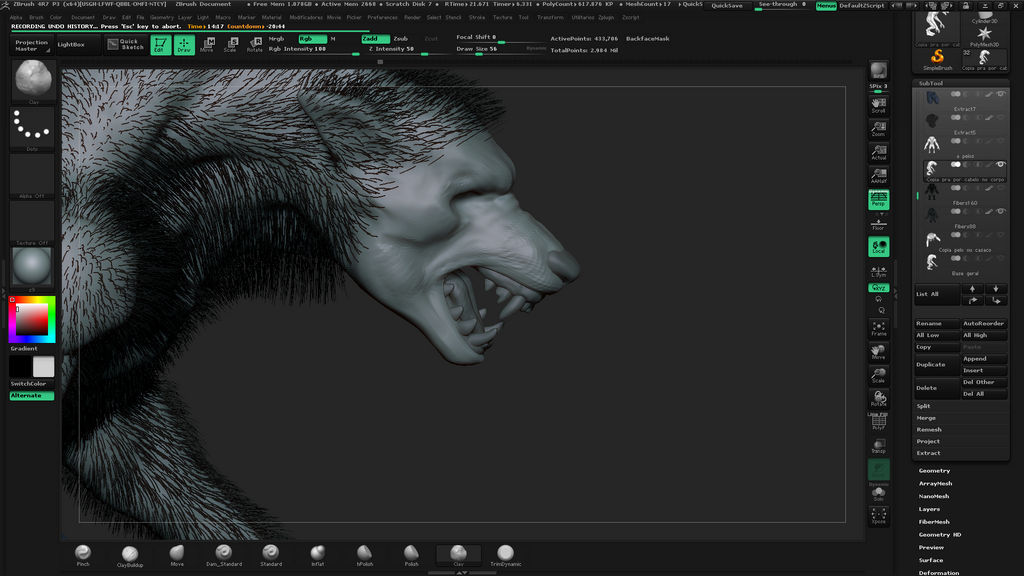Expand the FiberMesh section
1024x576 pixels.
(934, 522)
